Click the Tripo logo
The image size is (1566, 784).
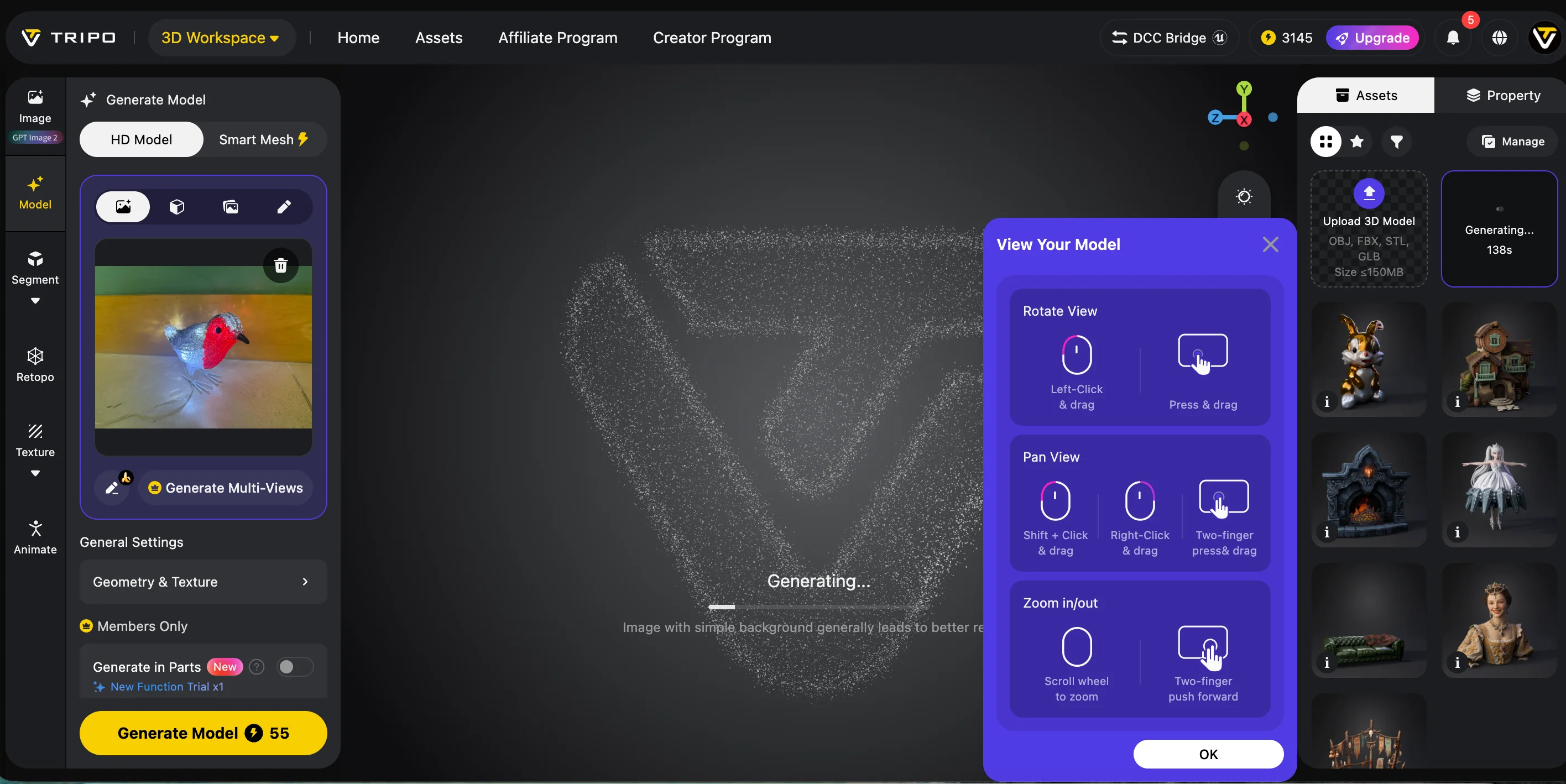tap(68, 38)
